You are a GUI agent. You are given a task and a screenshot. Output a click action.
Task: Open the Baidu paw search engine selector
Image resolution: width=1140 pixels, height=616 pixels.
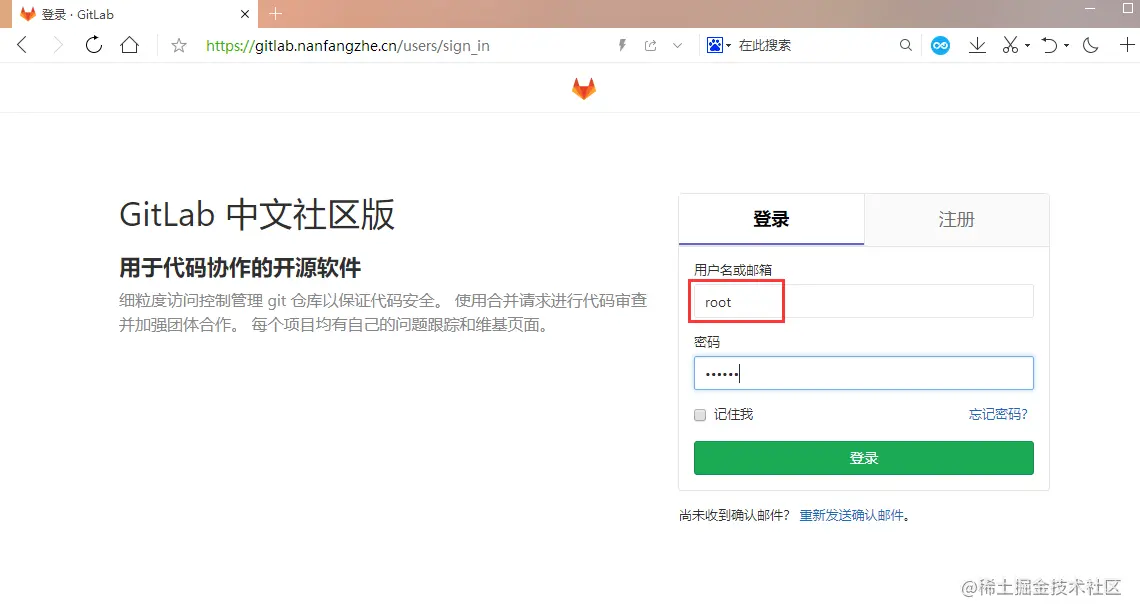pyautogui.click(x=718, y=45)
